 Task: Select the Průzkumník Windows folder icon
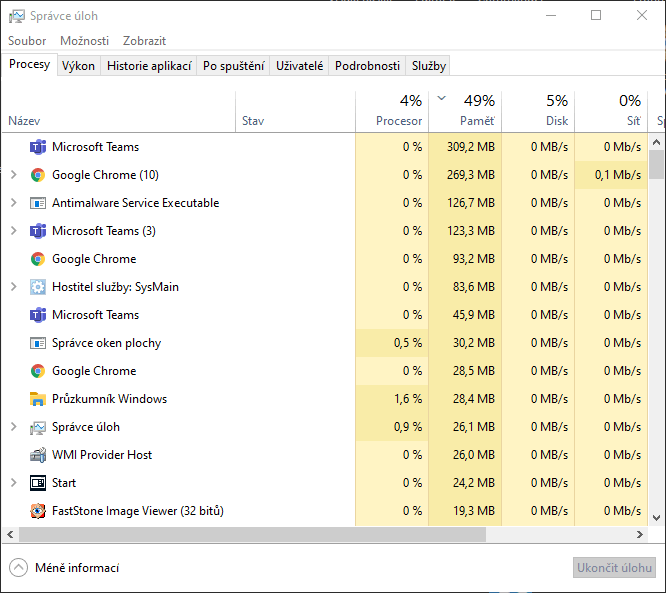pos(38,399)
